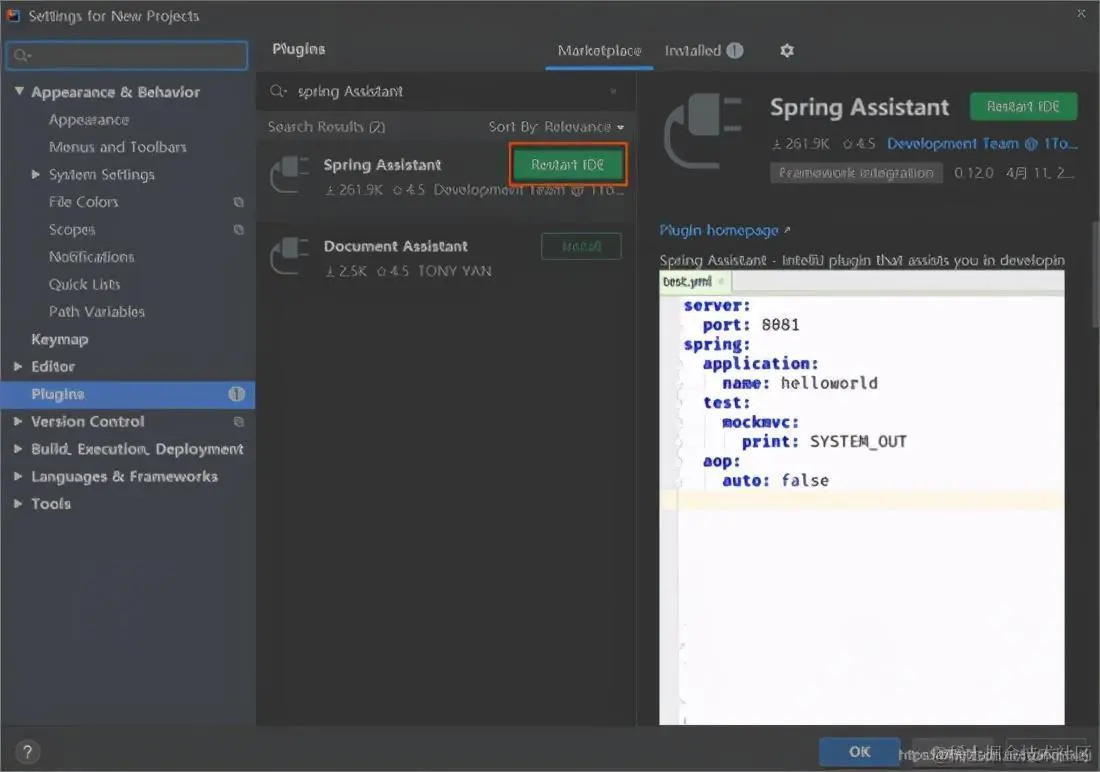Expand Build, Execution, Deployment section
Viewport: 1100px width, 772px height.
(18, 448)
